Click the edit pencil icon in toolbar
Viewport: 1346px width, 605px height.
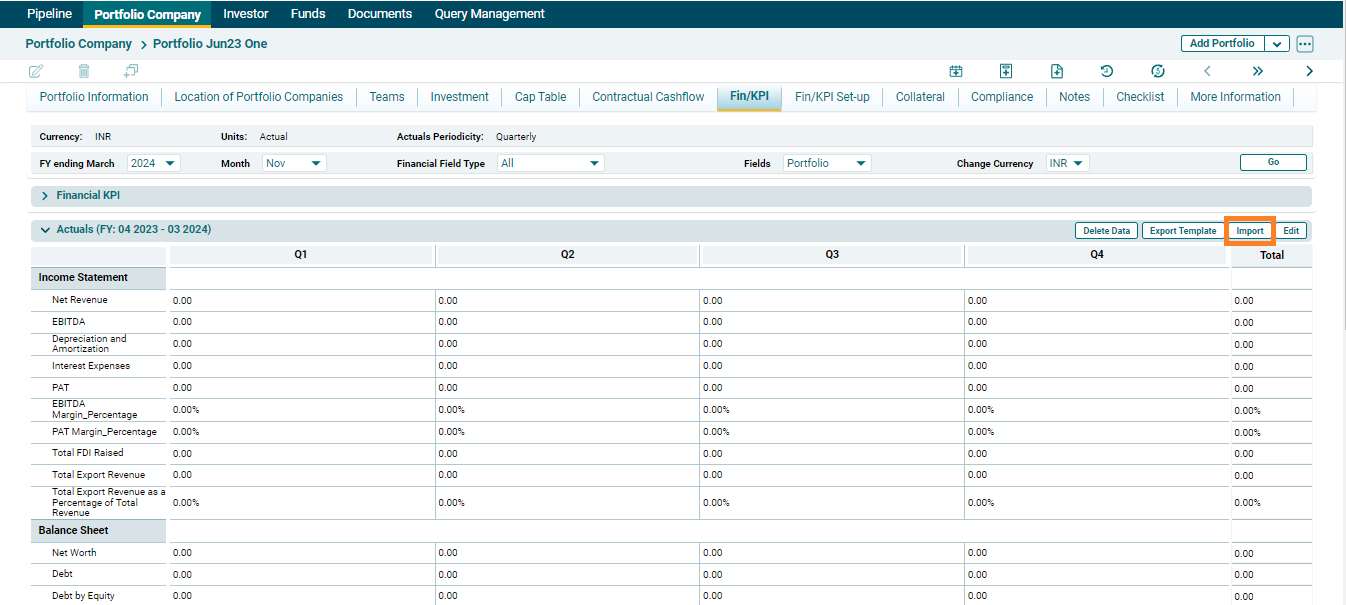(37, 71)
